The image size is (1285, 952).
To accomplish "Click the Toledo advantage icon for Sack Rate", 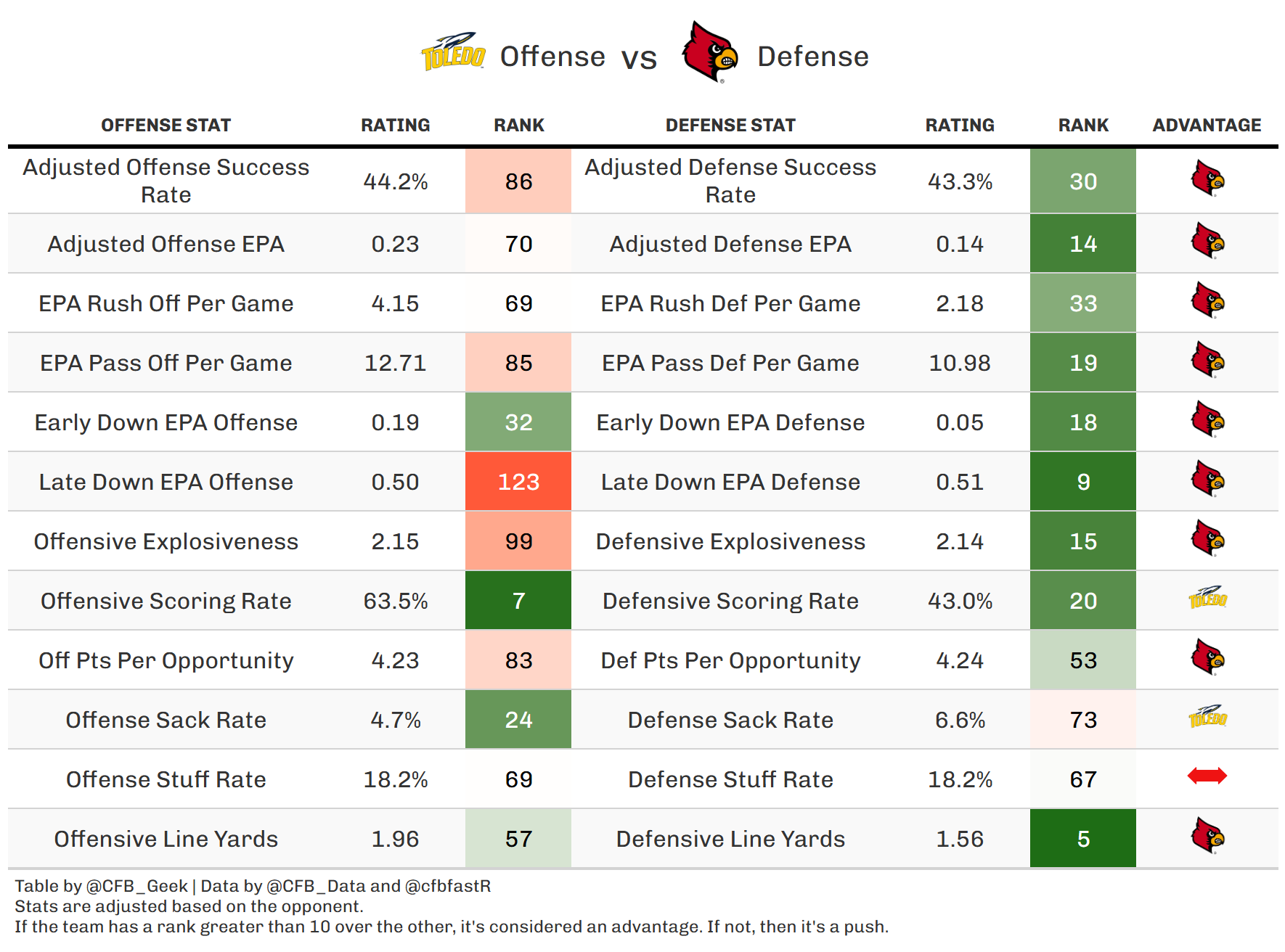I will click(1207, 717).
